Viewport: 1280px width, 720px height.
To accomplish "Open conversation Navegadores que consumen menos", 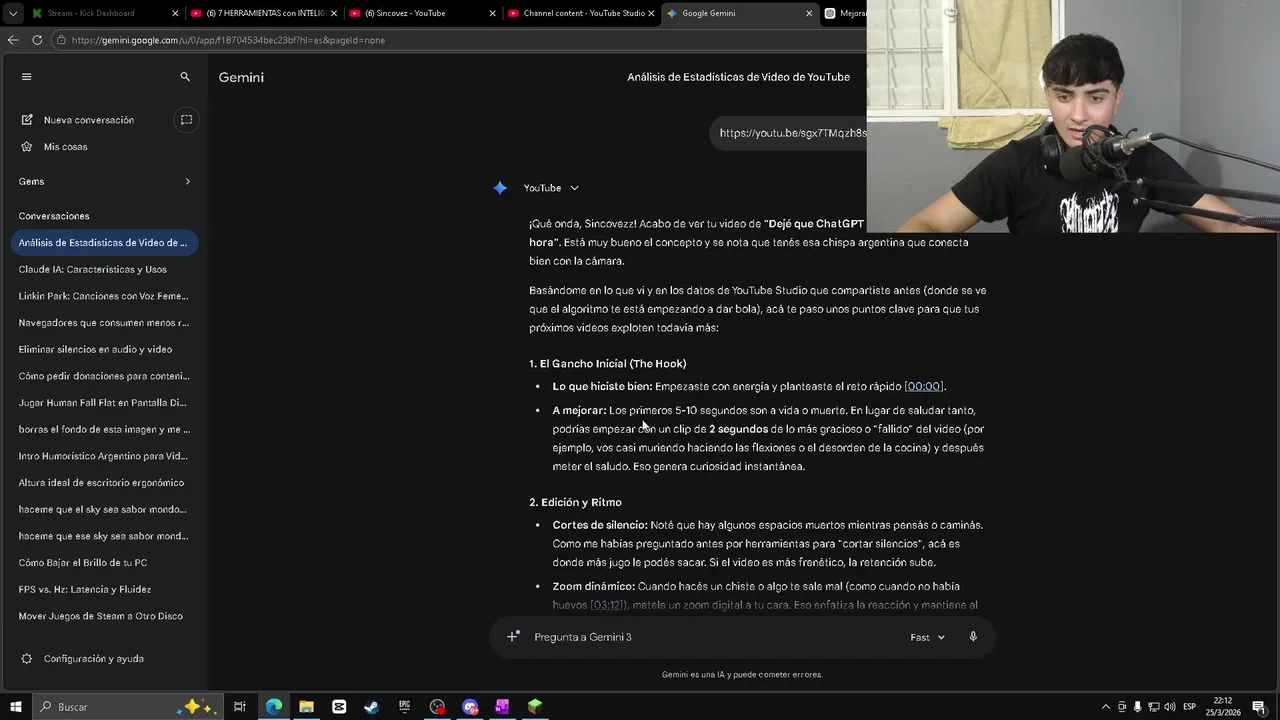I will tap(105, 323).
